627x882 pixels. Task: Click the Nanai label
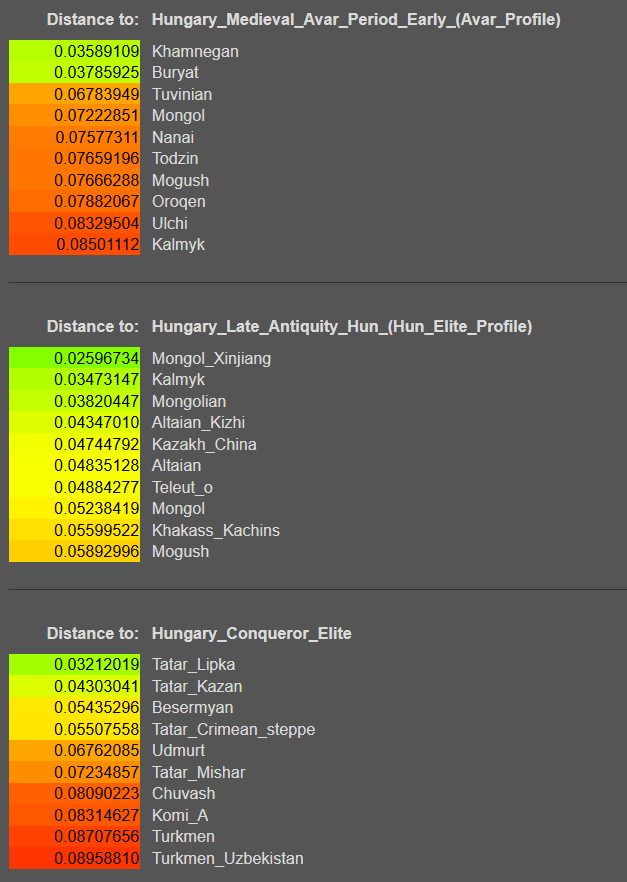coord(173,137)
